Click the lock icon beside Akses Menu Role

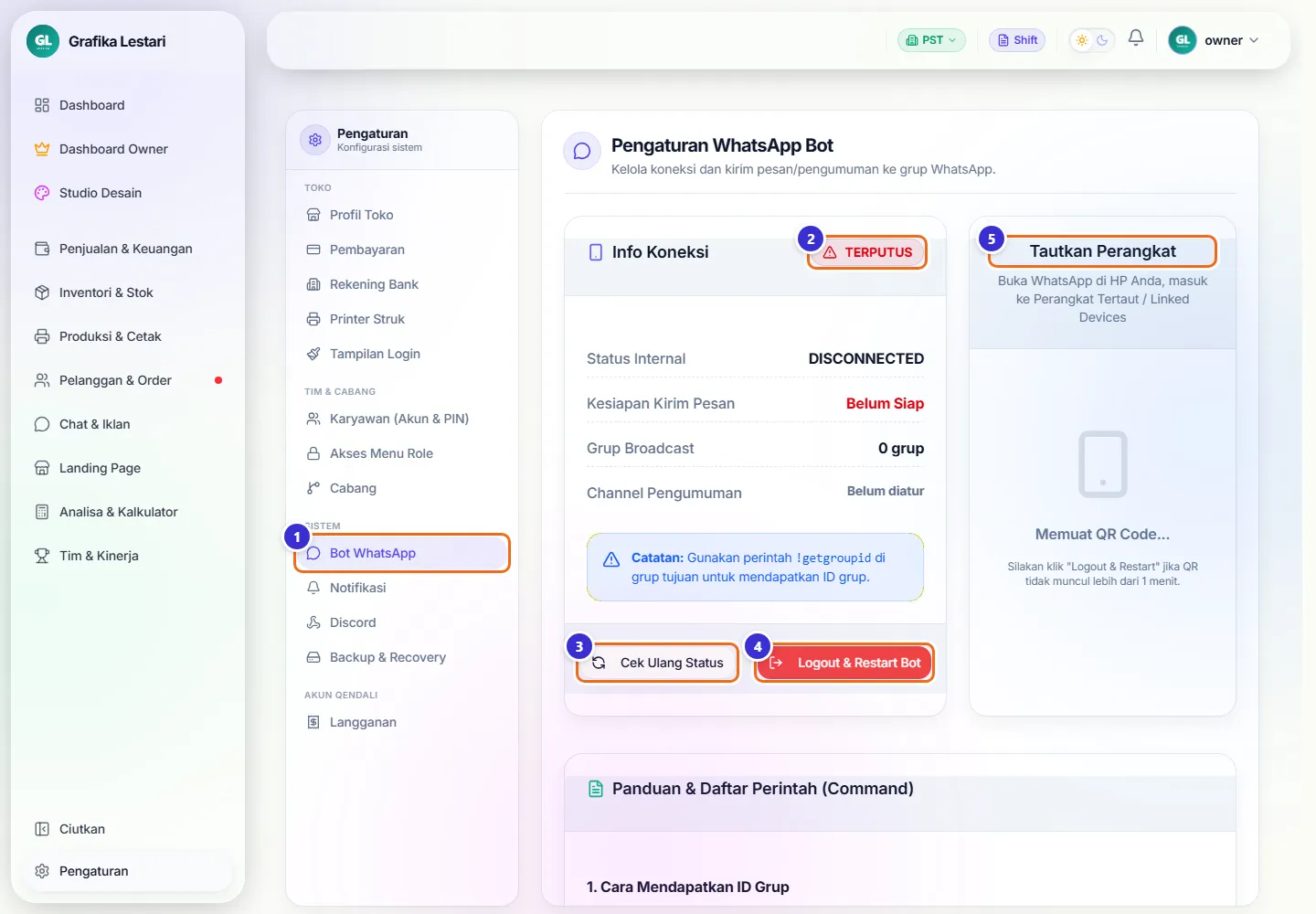(313, 453)
